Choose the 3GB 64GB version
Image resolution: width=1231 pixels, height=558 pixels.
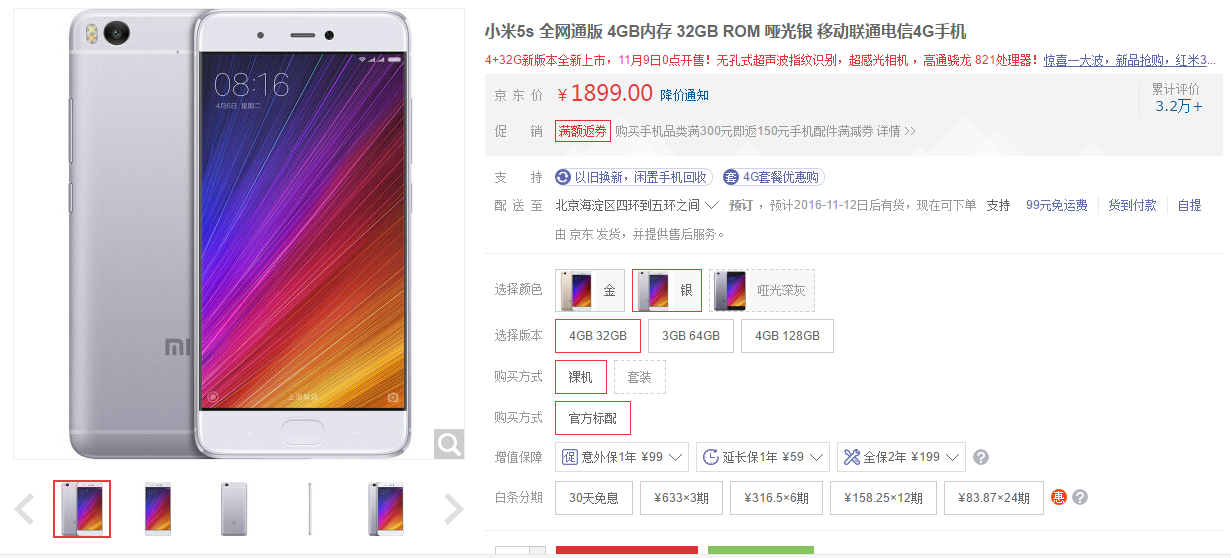[691, 336]
